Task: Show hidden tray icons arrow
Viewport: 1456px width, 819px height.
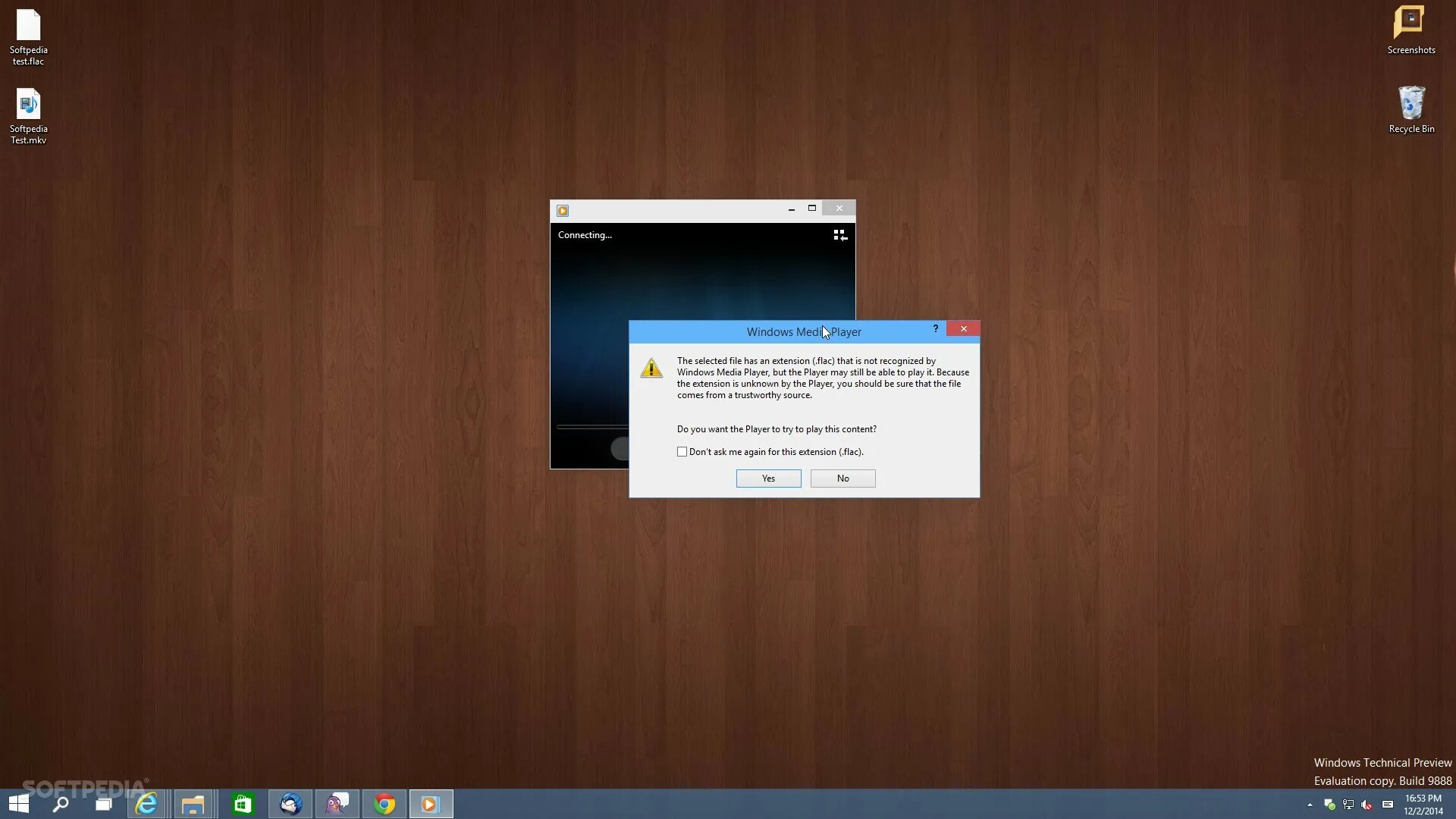Action: click(1310, 805)
